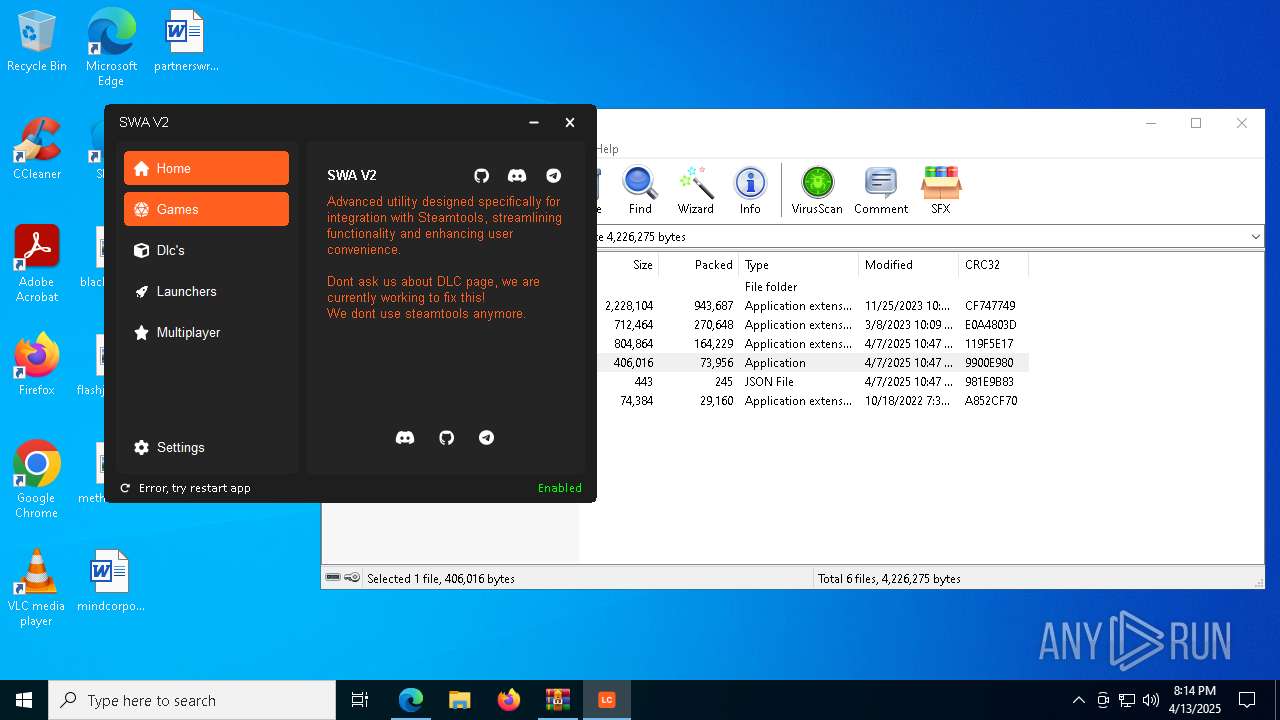
Task: Open the GitHub icon in SWA V2 header
Action: point(481,175)
